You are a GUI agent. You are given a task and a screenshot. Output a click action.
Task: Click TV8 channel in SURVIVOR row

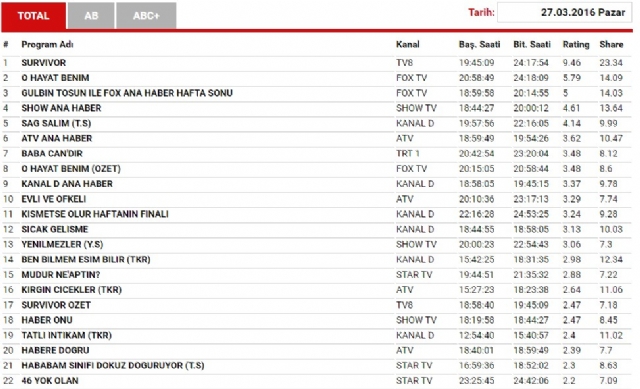(x=404, y=63)
